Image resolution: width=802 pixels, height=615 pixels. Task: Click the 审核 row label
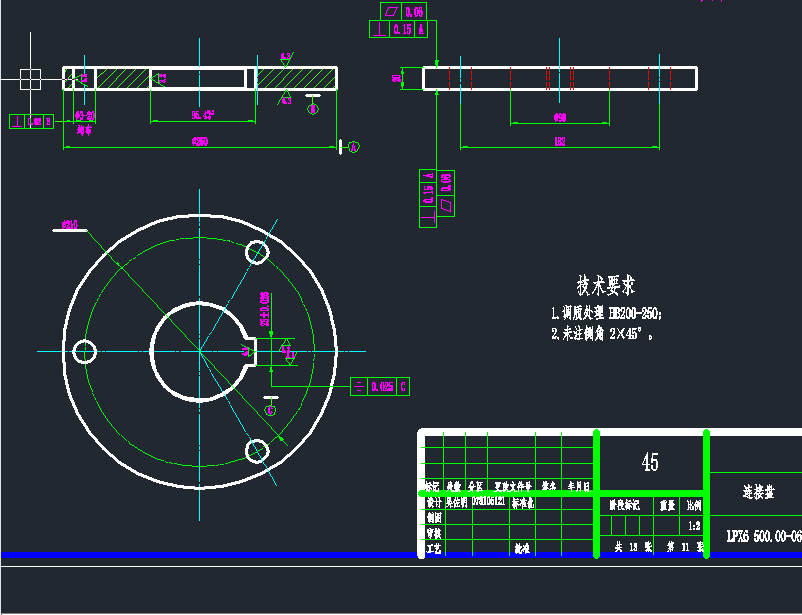(x=434, y=533)
